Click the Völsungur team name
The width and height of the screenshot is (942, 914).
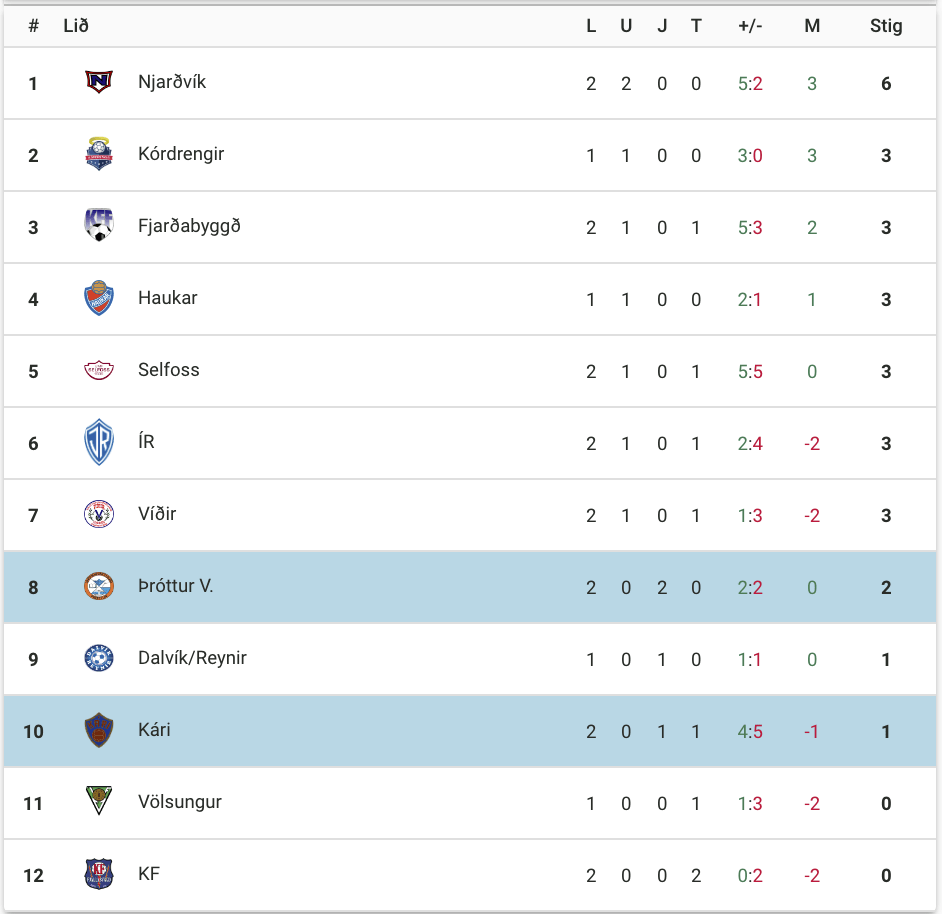[x=180, y=802]
